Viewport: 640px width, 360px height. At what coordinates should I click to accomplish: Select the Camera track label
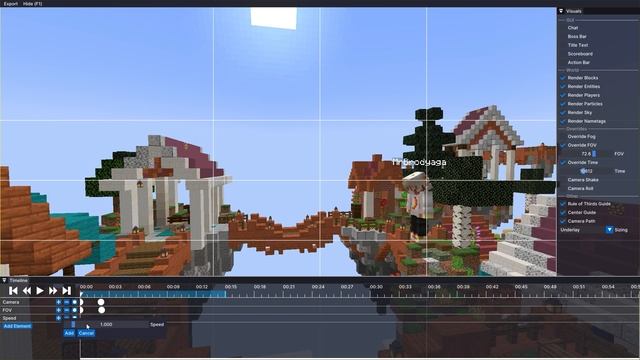click(x=11, y=302)
